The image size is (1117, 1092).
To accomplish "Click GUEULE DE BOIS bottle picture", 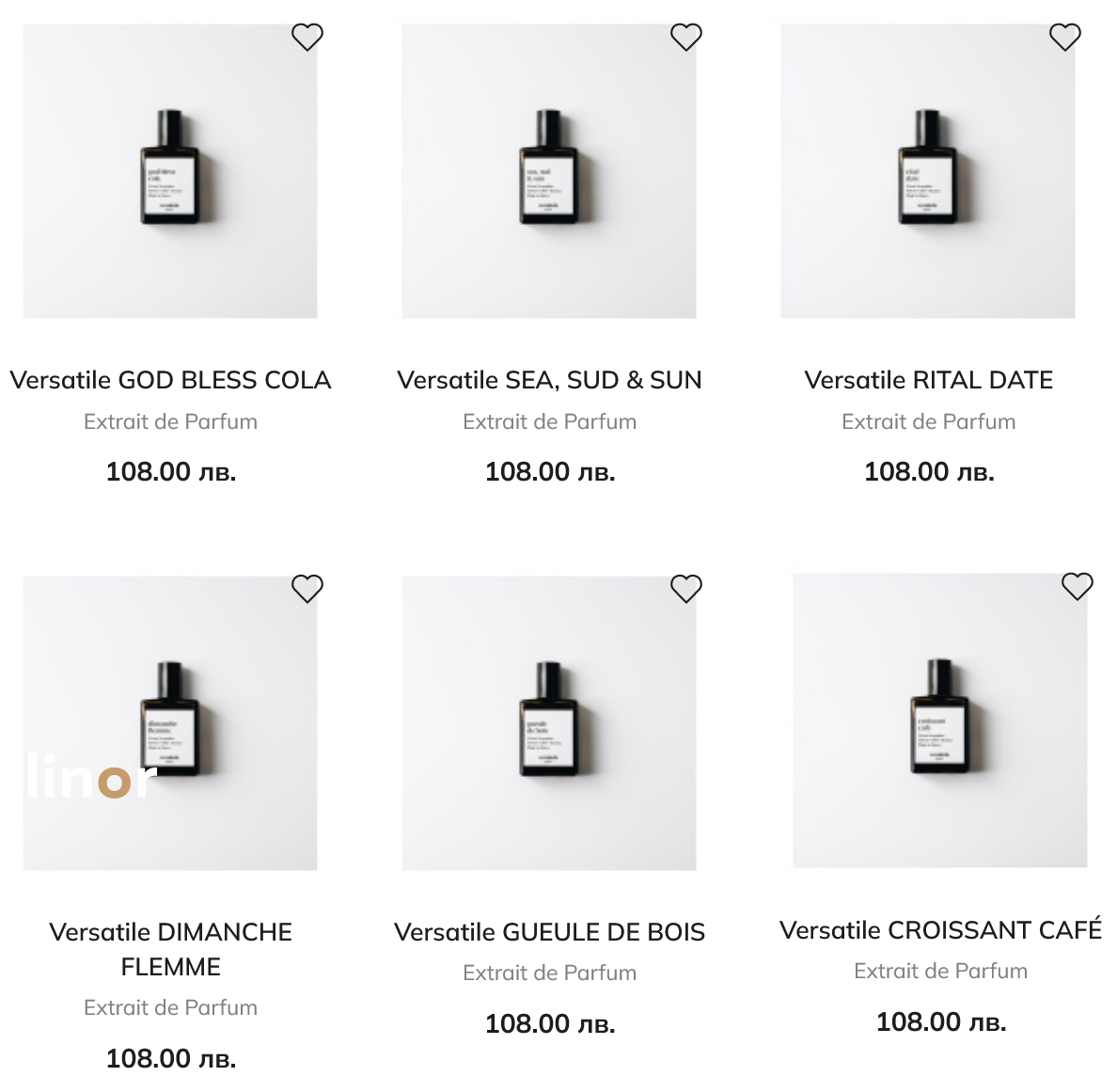I will coord(549,720).
